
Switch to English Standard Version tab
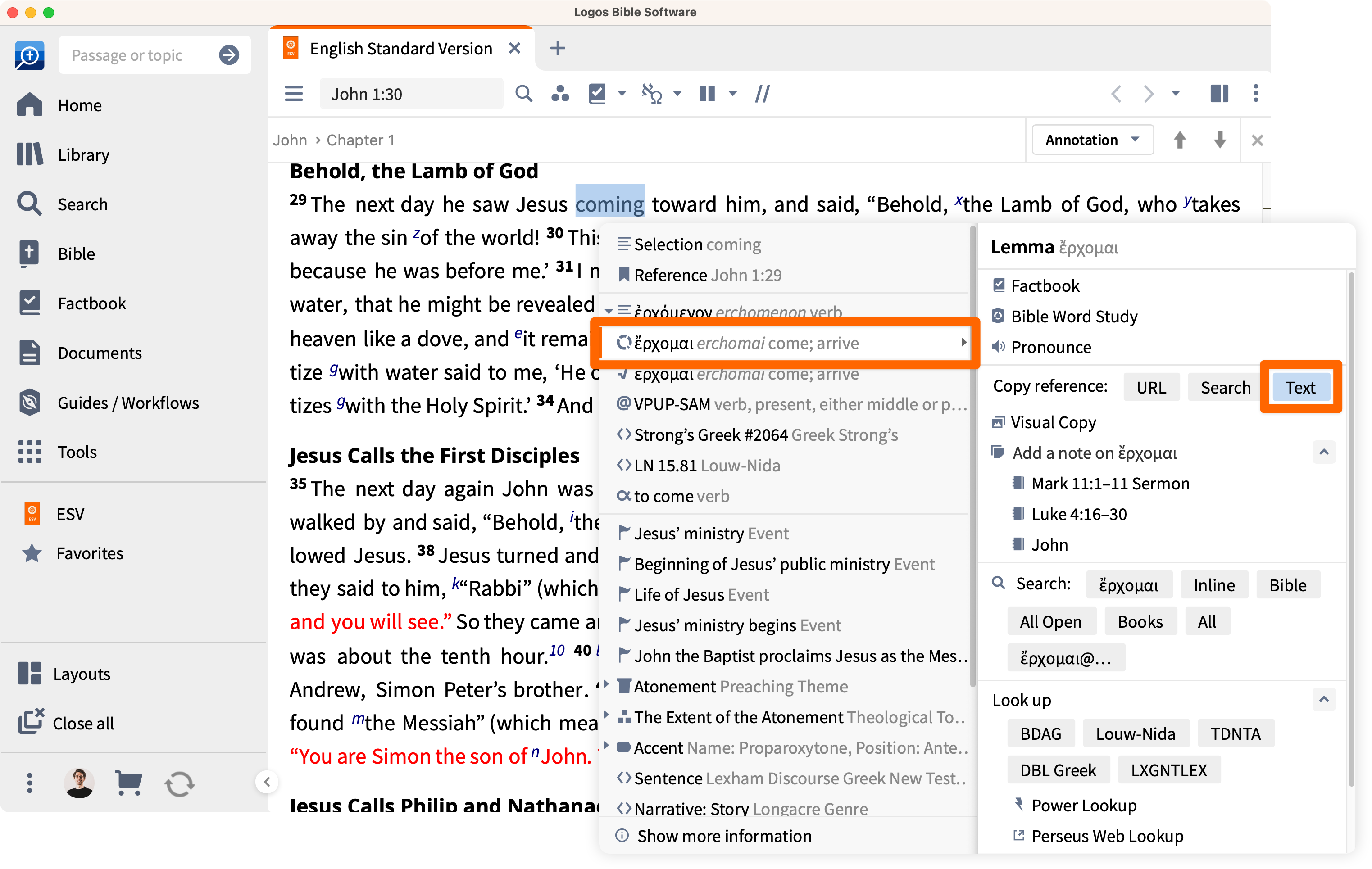400,49
